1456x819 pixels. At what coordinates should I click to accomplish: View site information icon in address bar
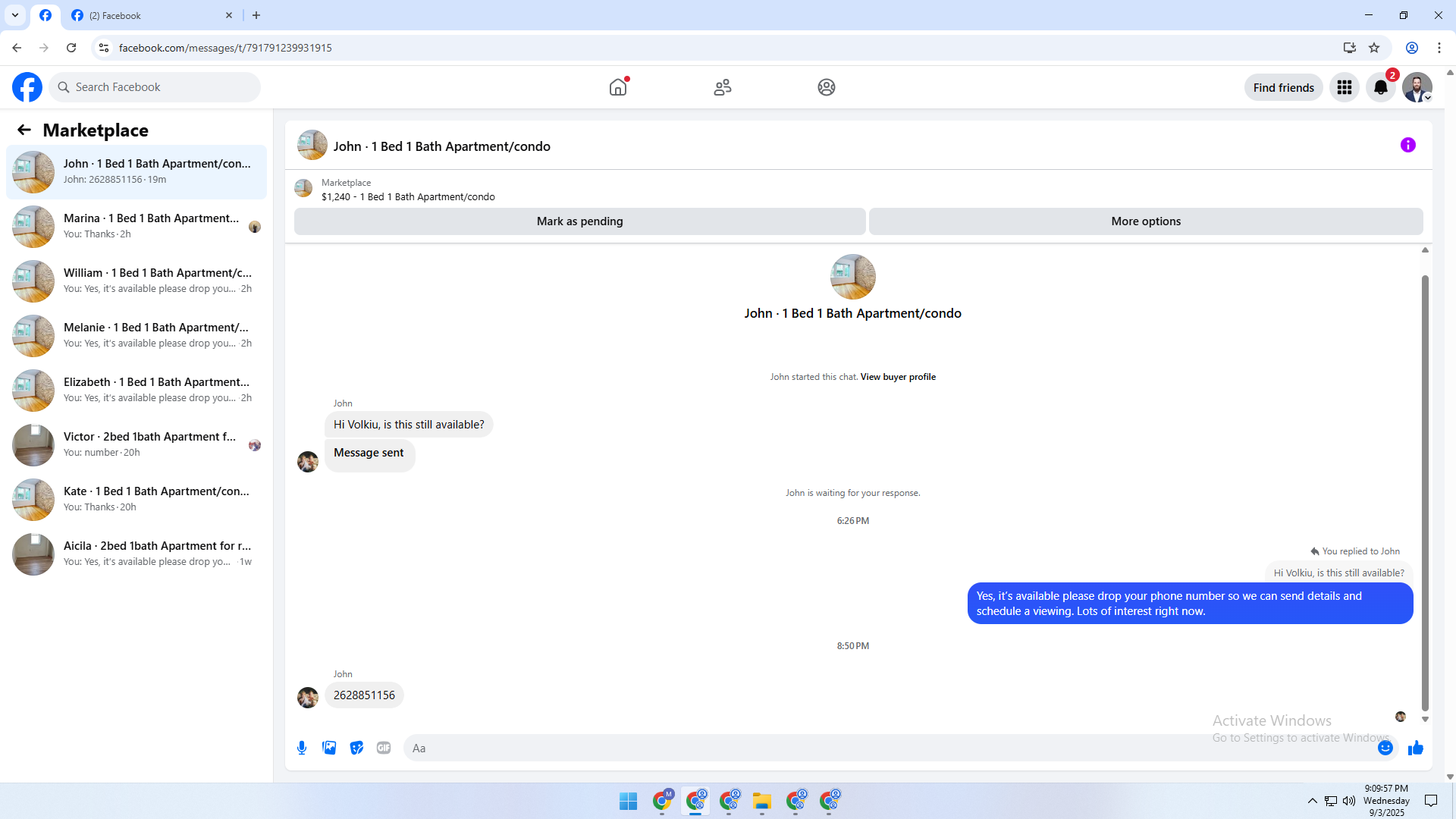pyautogui.click(x=104, y=48)
